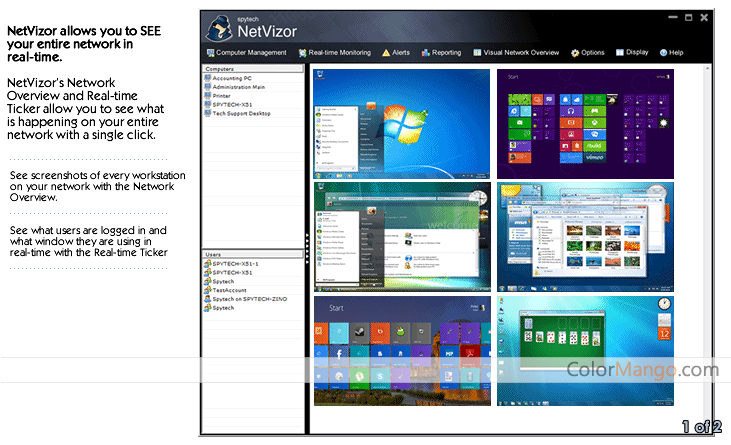Open the Windows 8 Start tiles thumbnail
The image size is (731, 445).
click(402, 351)
